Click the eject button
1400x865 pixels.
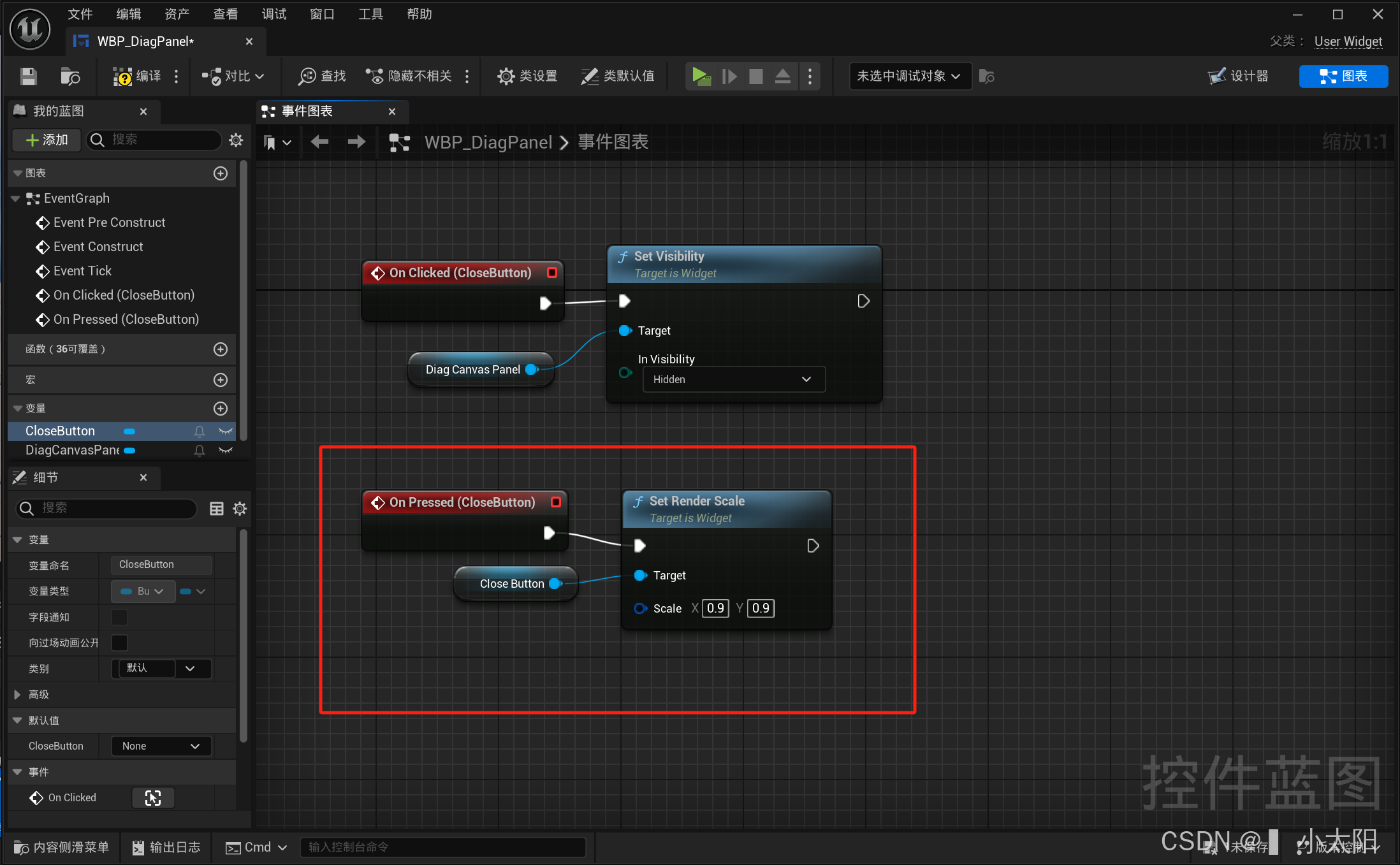point(783,76)
